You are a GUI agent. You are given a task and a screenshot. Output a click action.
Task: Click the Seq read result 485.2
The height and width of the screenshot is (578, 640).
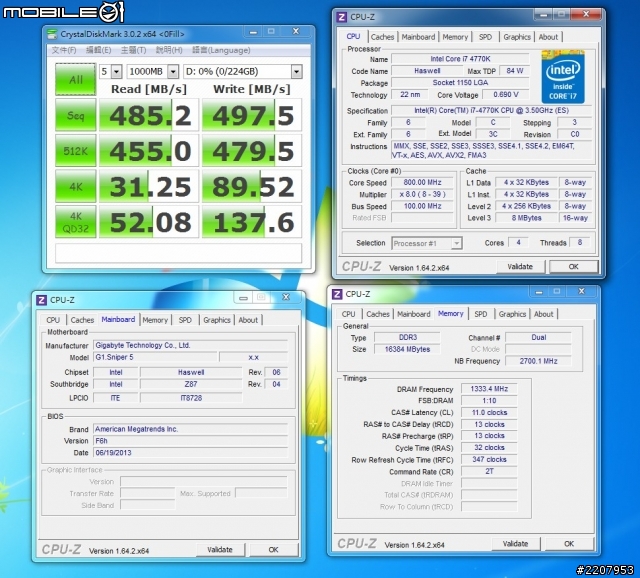pos(149,115)
